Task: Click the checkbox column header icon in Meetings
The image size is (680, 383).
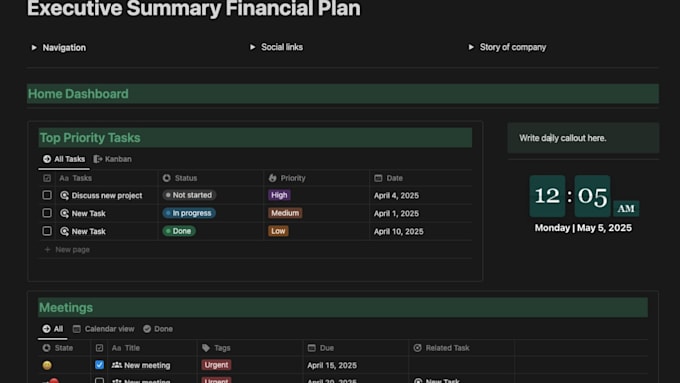Action: (x=99, y=348)
